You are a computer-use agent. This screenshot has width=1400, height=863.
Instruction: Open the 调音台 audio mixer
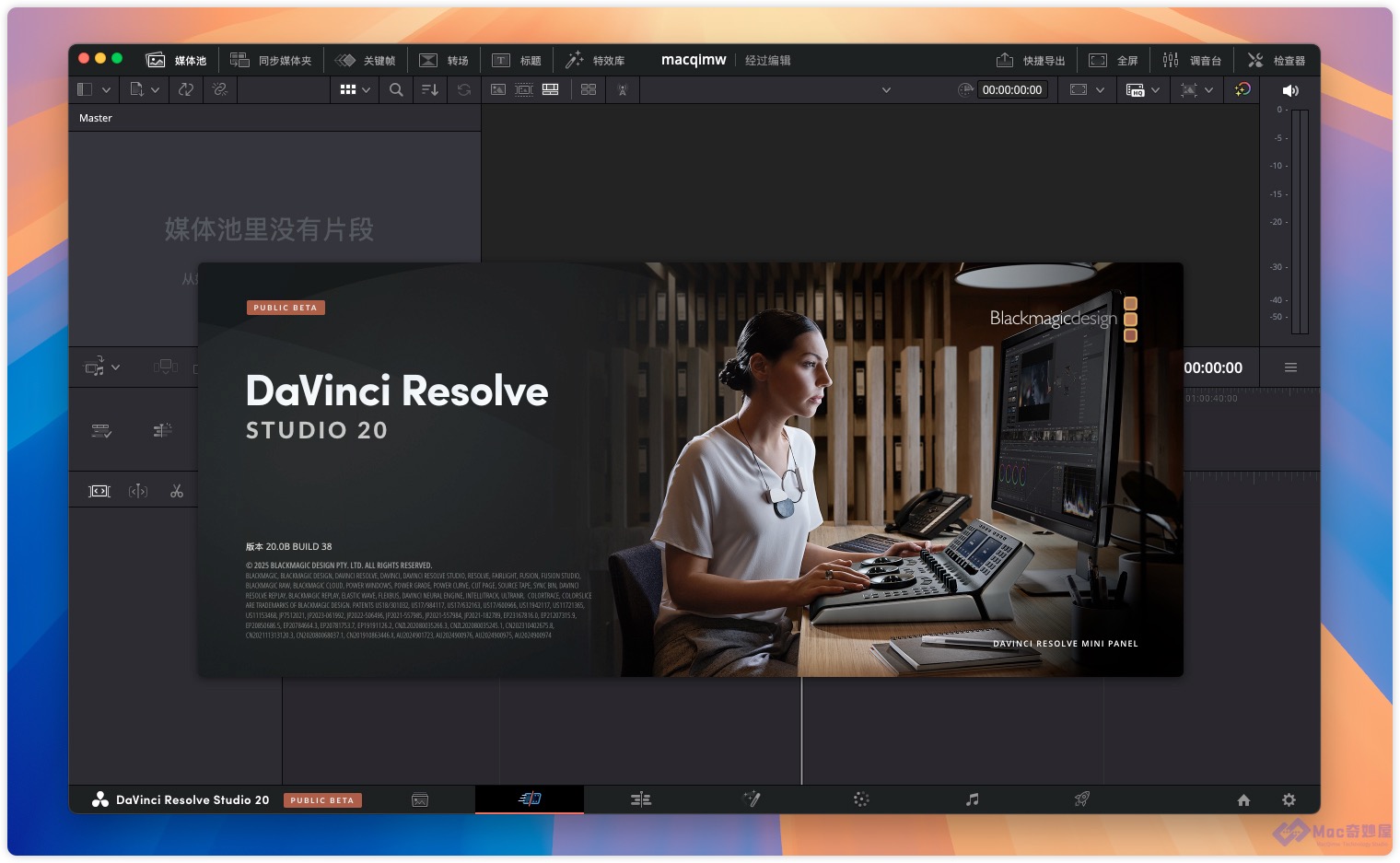click(1192, 60)
